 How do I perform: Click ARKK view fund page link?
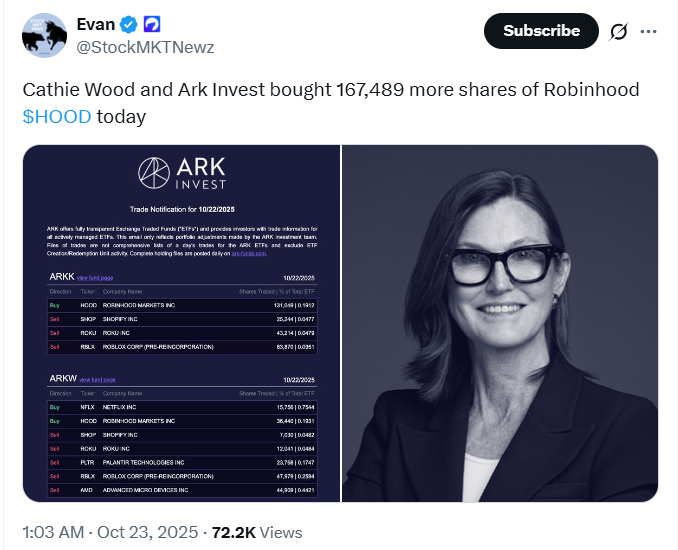[96, 277]
